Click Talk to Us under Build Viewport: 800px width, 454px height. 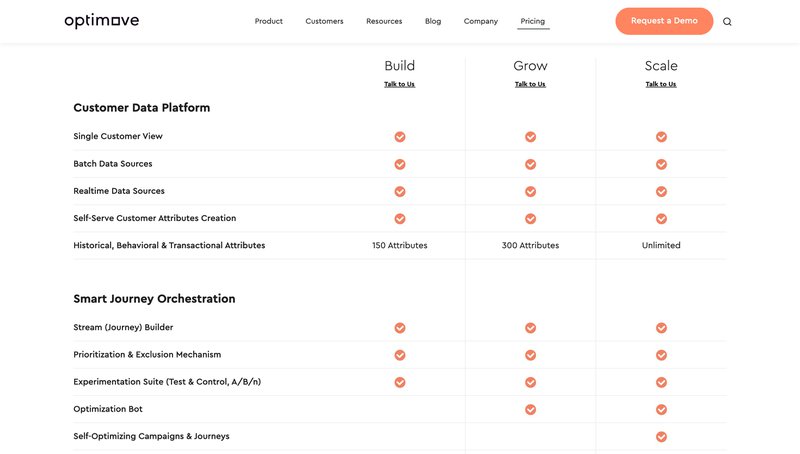pyautogui.click(x=399, y=84)
